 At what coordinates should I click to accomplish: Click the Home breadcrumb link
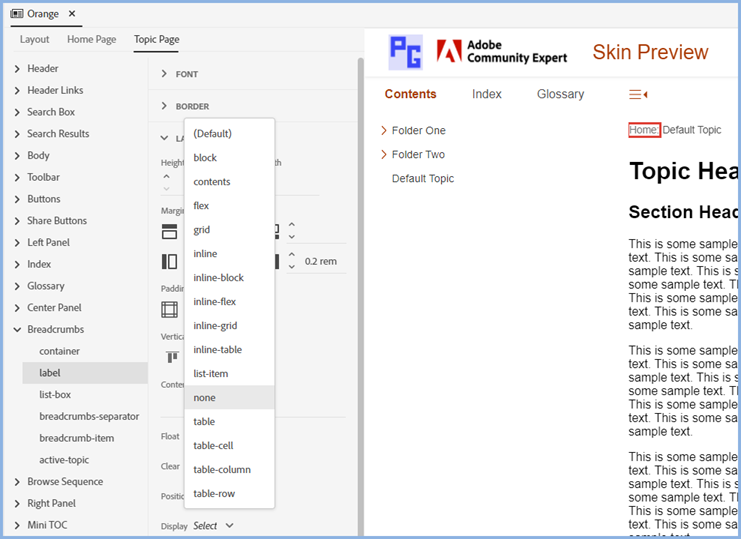(643, 130)
